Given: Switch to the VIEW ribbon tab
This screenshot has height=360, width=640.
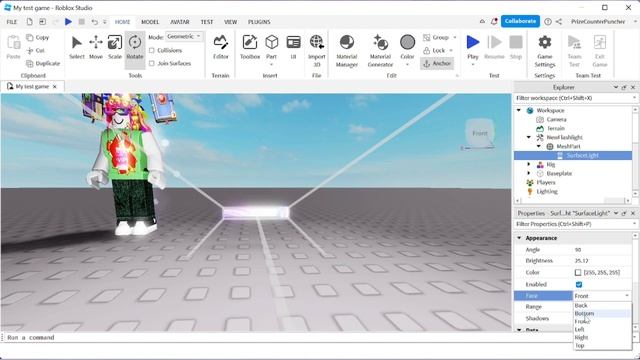Looking at the screenshot, I should (230, 22).
